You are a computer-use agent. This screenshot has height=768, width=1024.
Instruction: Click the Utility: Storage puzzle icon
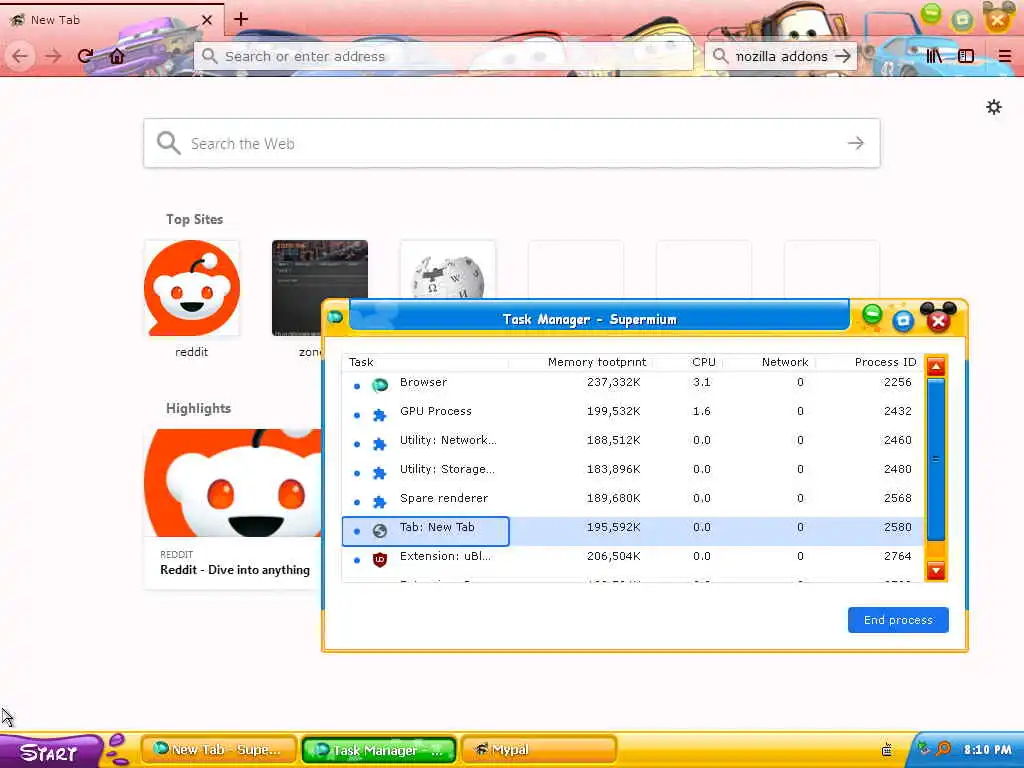(379, 473)
